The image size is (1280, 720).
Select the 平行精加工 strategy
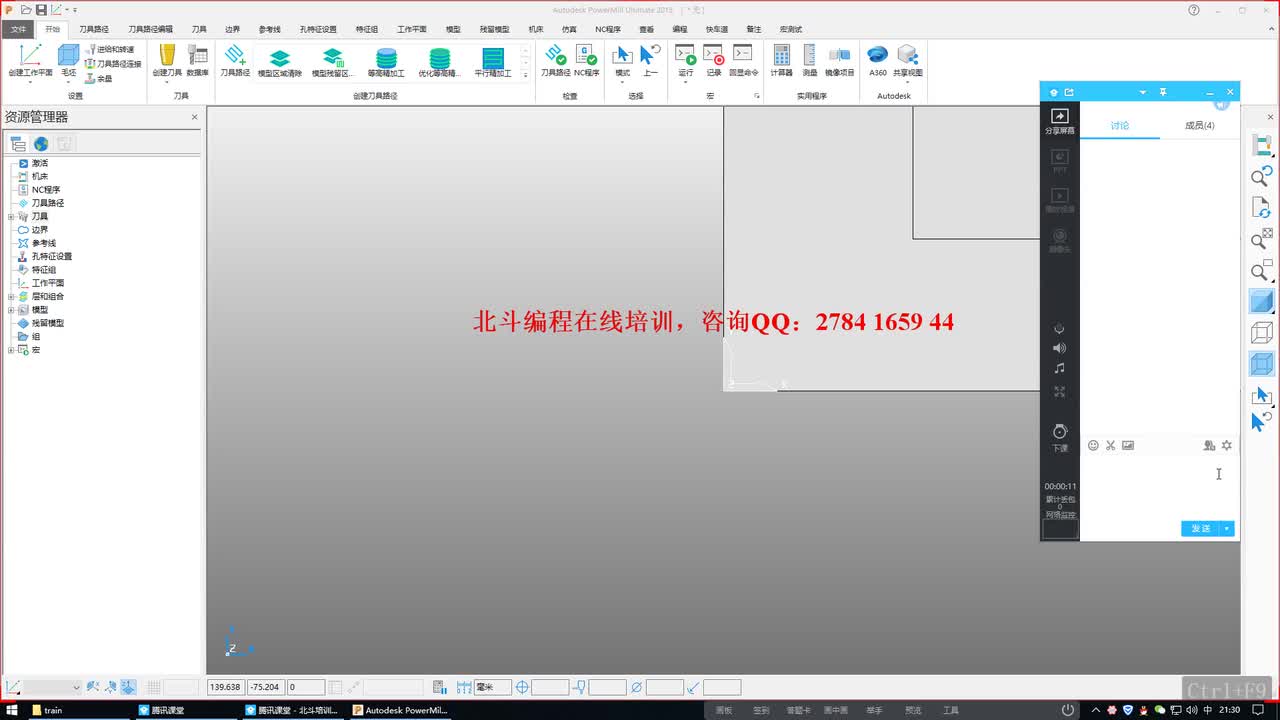[493, 62]
